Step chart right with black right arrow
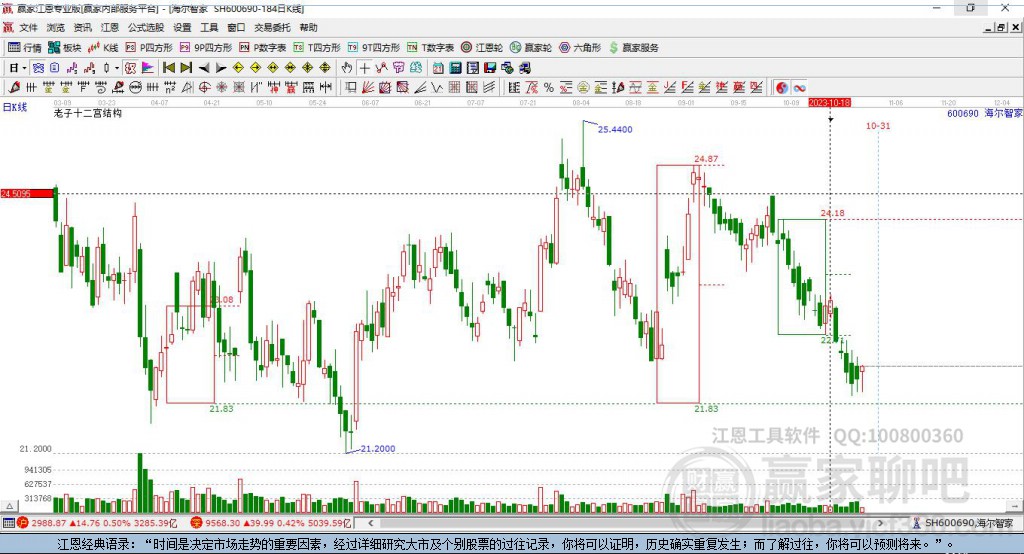The image size is (1024, 554). (x=221, y=68)
